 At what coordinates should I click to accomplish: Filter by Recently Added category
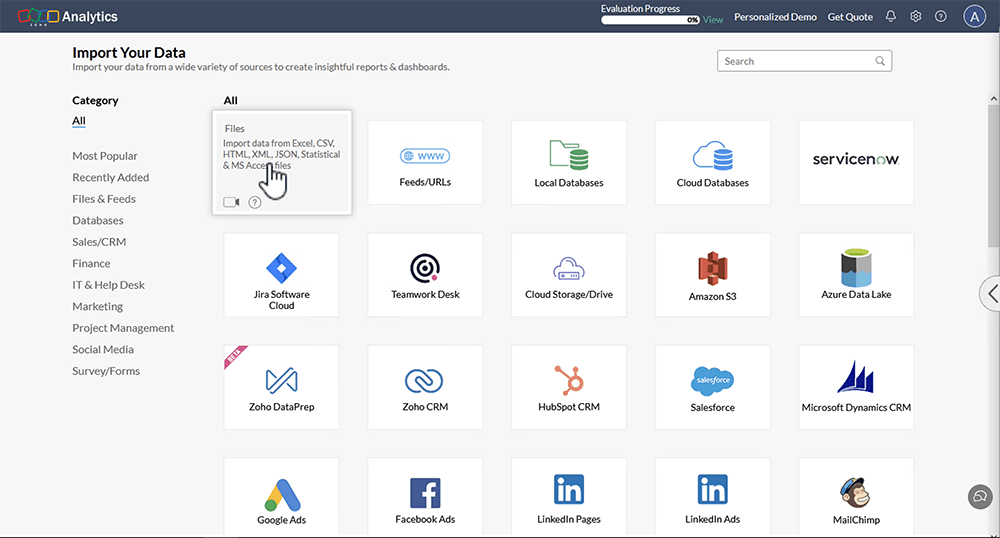[110, 177]
